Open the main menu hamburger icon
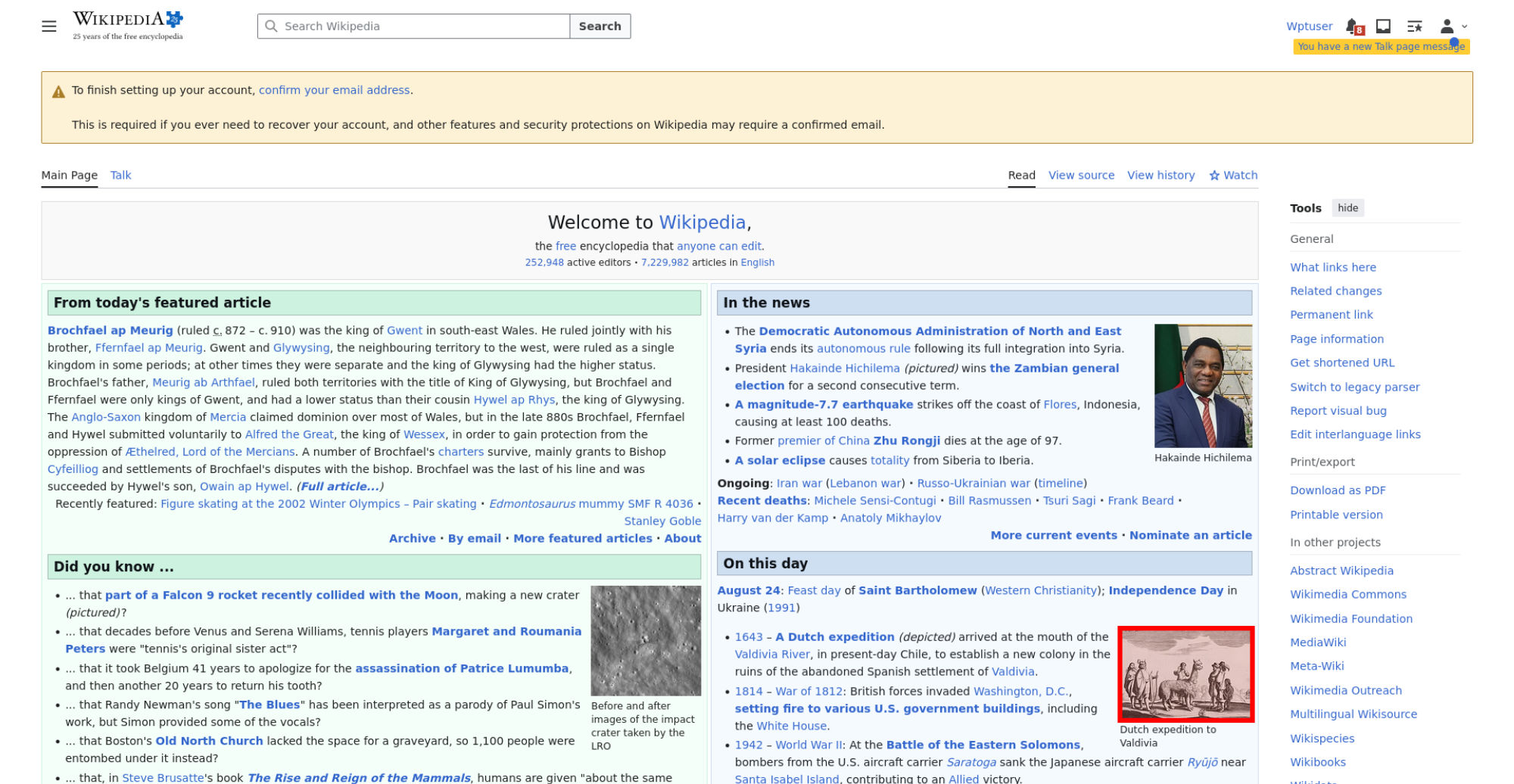Image resolution: width=1514 pixels, height=784 pixels. click(x=49, y=26)
